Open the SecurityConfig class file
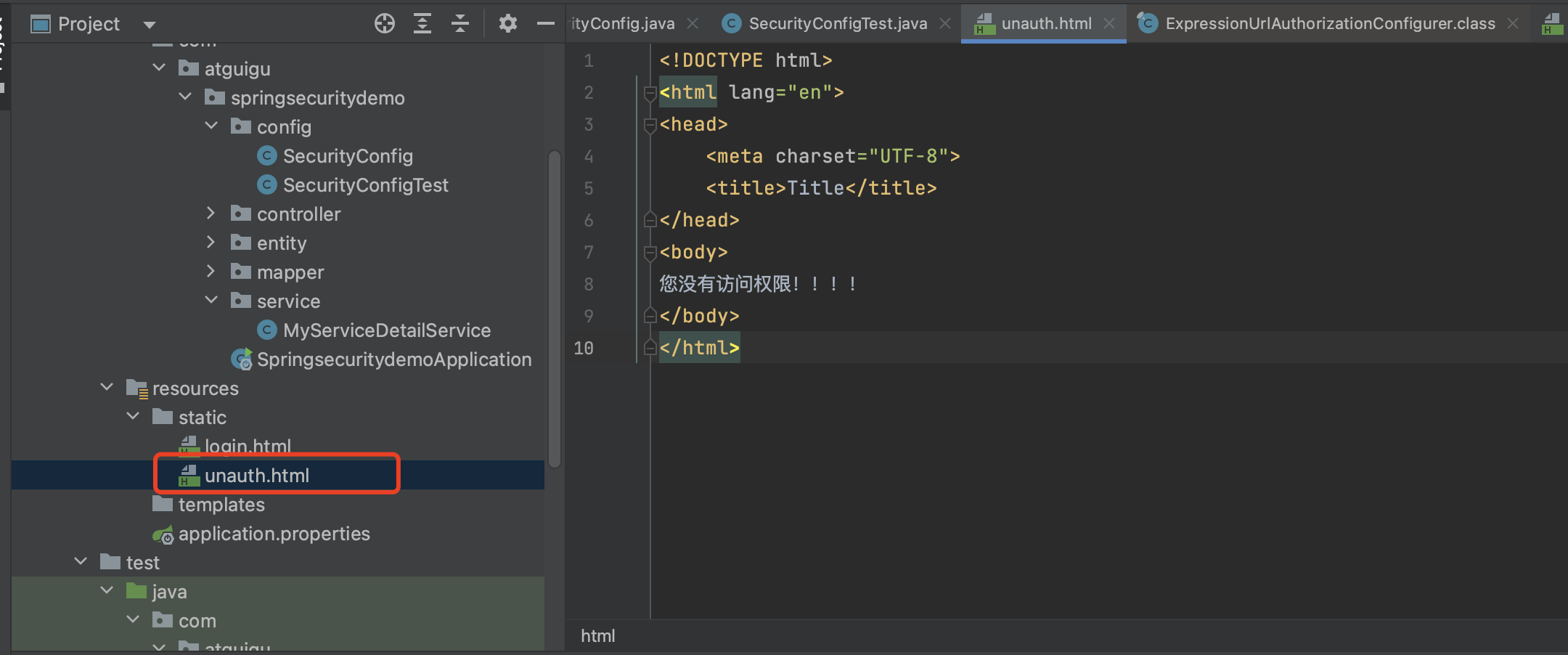Viewport: 1568px width, 655px height. tap(347, 156)
